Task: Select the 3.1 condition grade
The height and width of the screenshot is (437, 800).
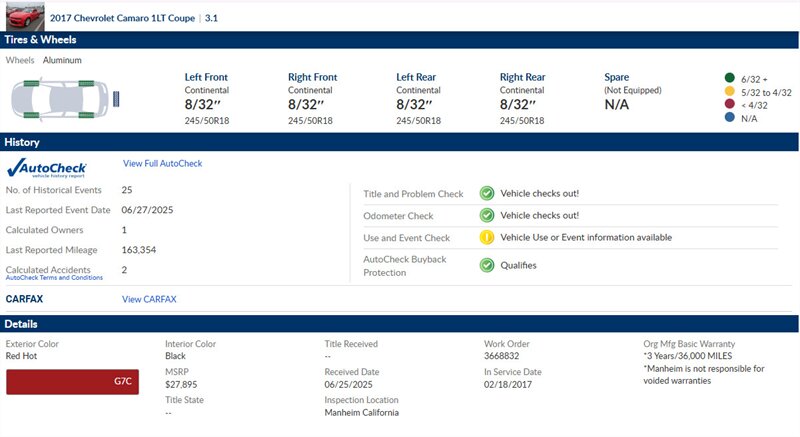Action: coord(211,18)
